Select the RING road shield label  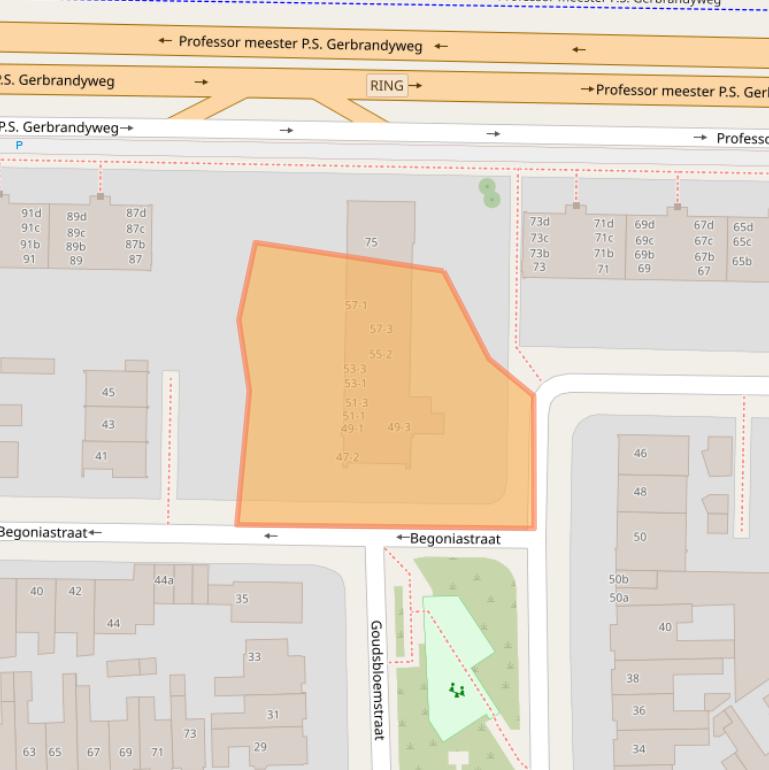[x=386, y=85]
